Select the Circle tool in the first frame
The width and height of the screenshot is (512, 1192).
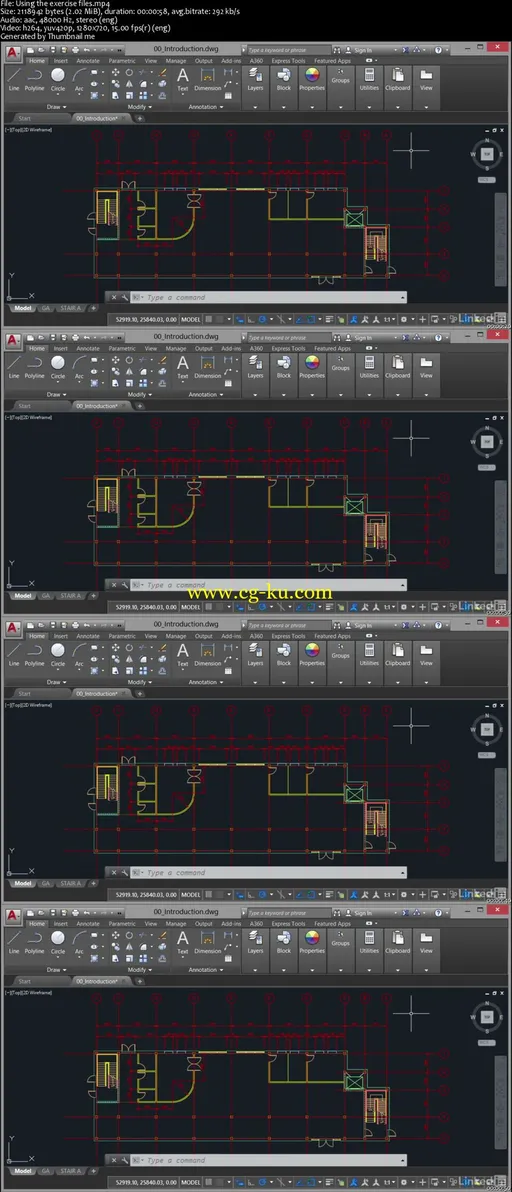58,78
